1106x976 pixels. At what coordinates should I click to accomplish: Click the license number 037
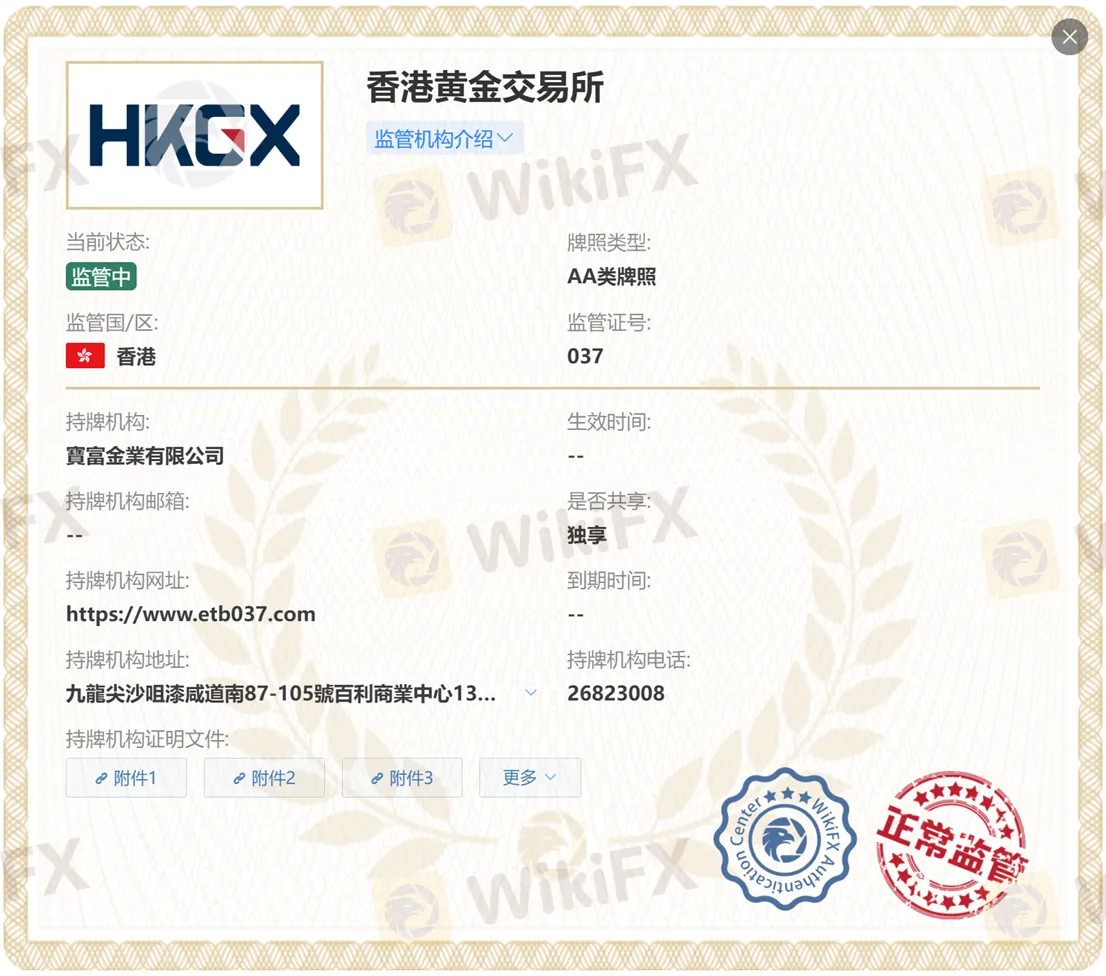(x=585, y=356)
